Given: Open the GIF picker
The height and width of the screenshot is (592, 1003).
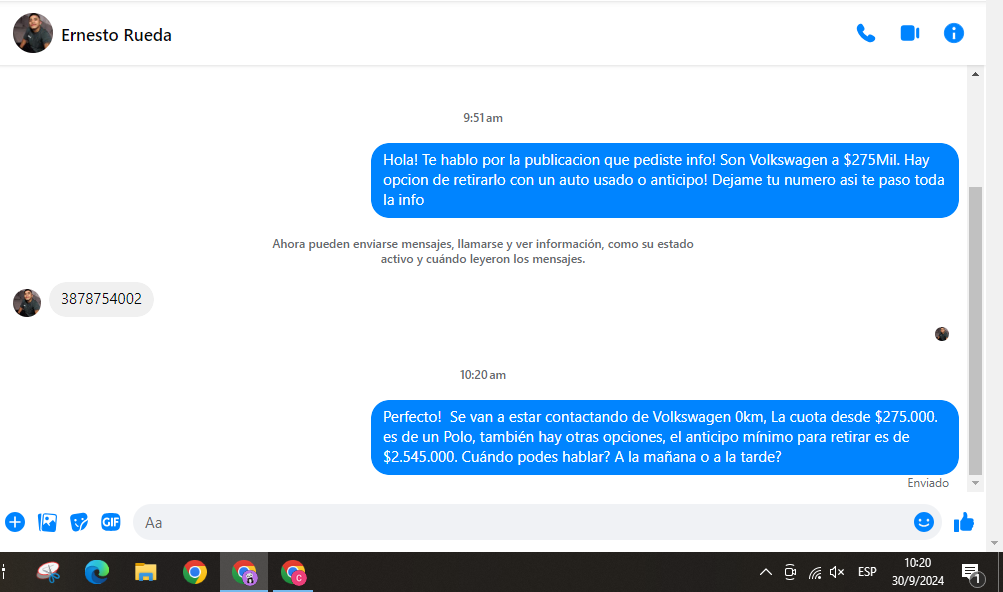Looking at the screenshot, I should click(111, 522).
